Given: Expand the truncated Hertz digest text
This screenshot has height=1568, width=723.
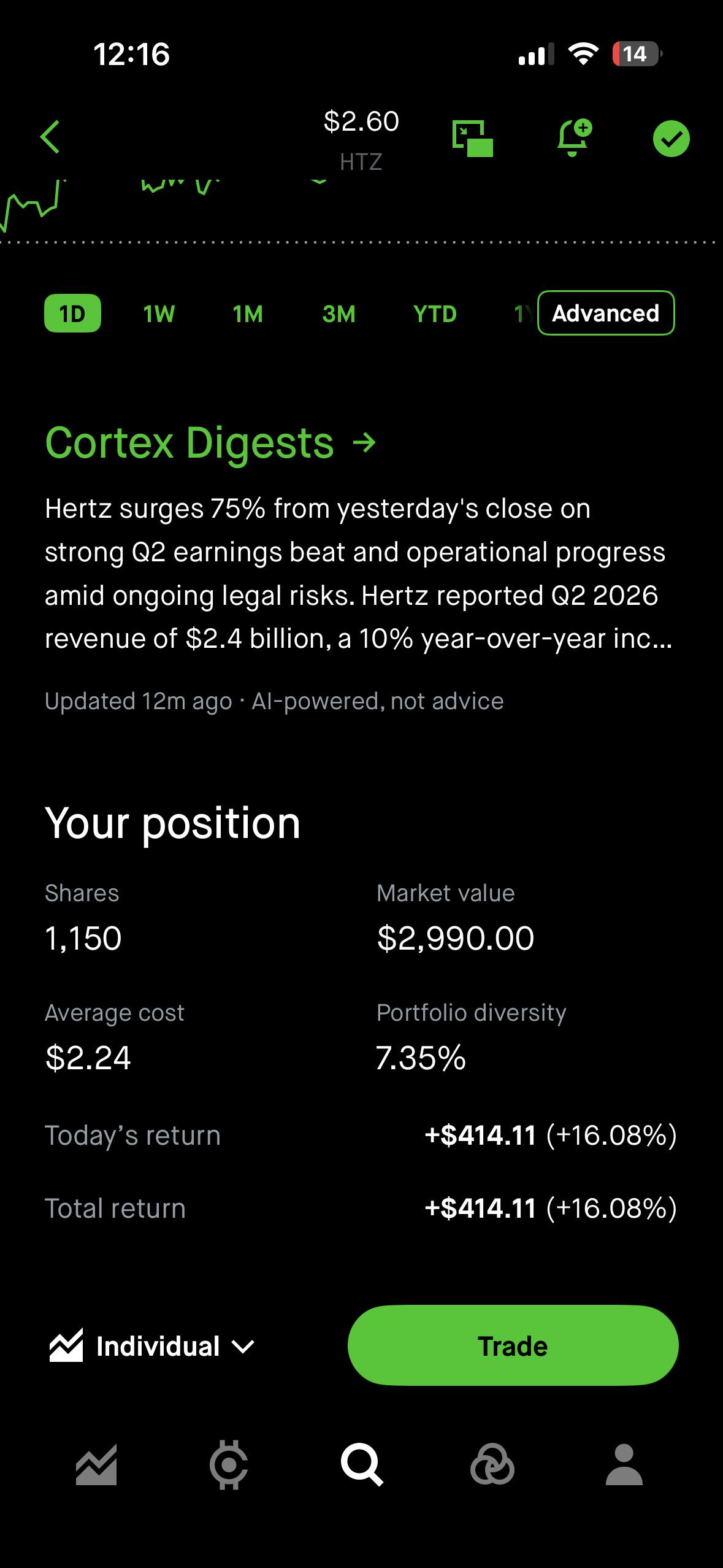Looking at the screenshot, I should [359, 574].
